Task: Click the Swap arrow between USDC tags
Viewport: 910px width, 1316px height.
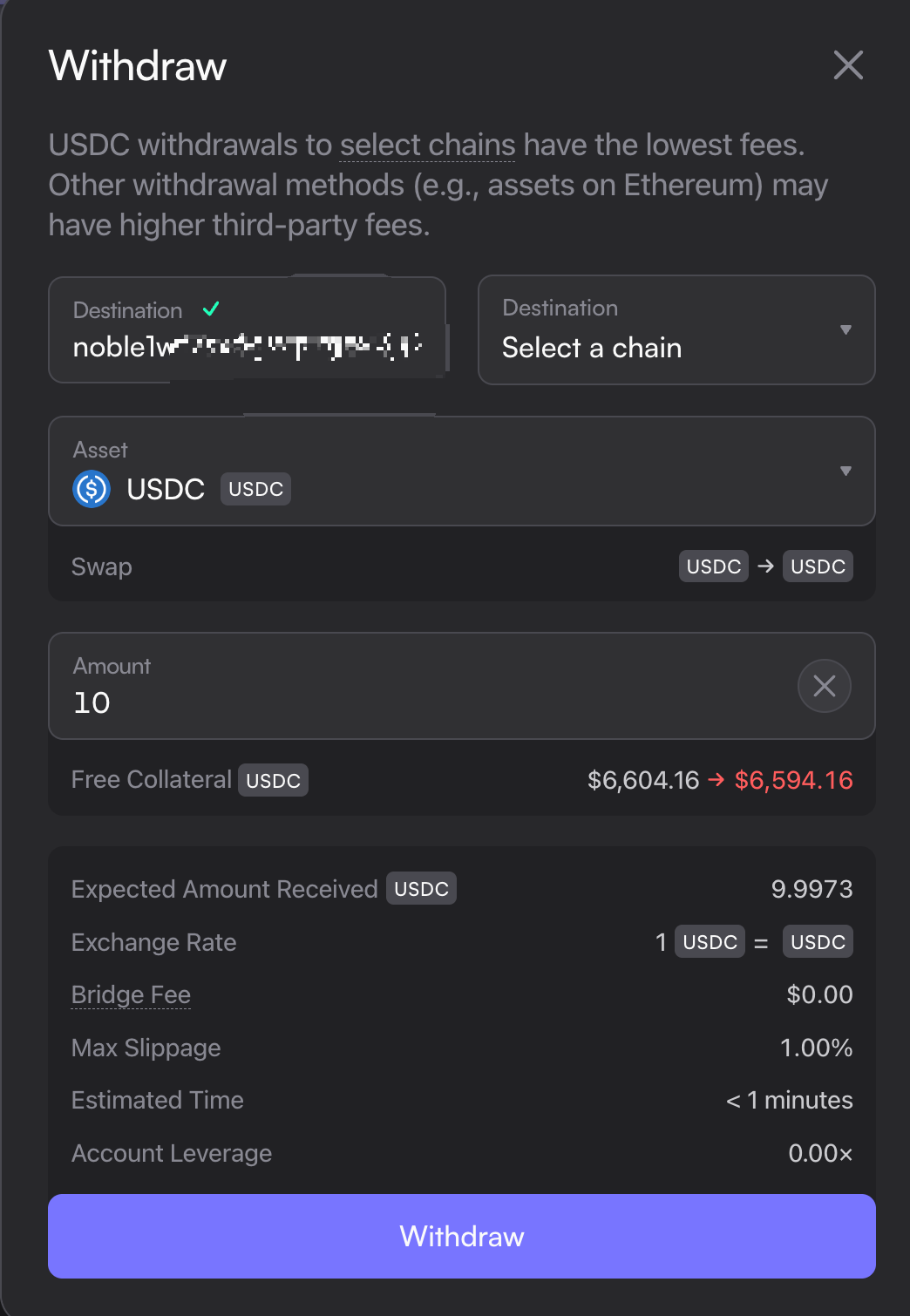Action: click(x=765, y=566)
